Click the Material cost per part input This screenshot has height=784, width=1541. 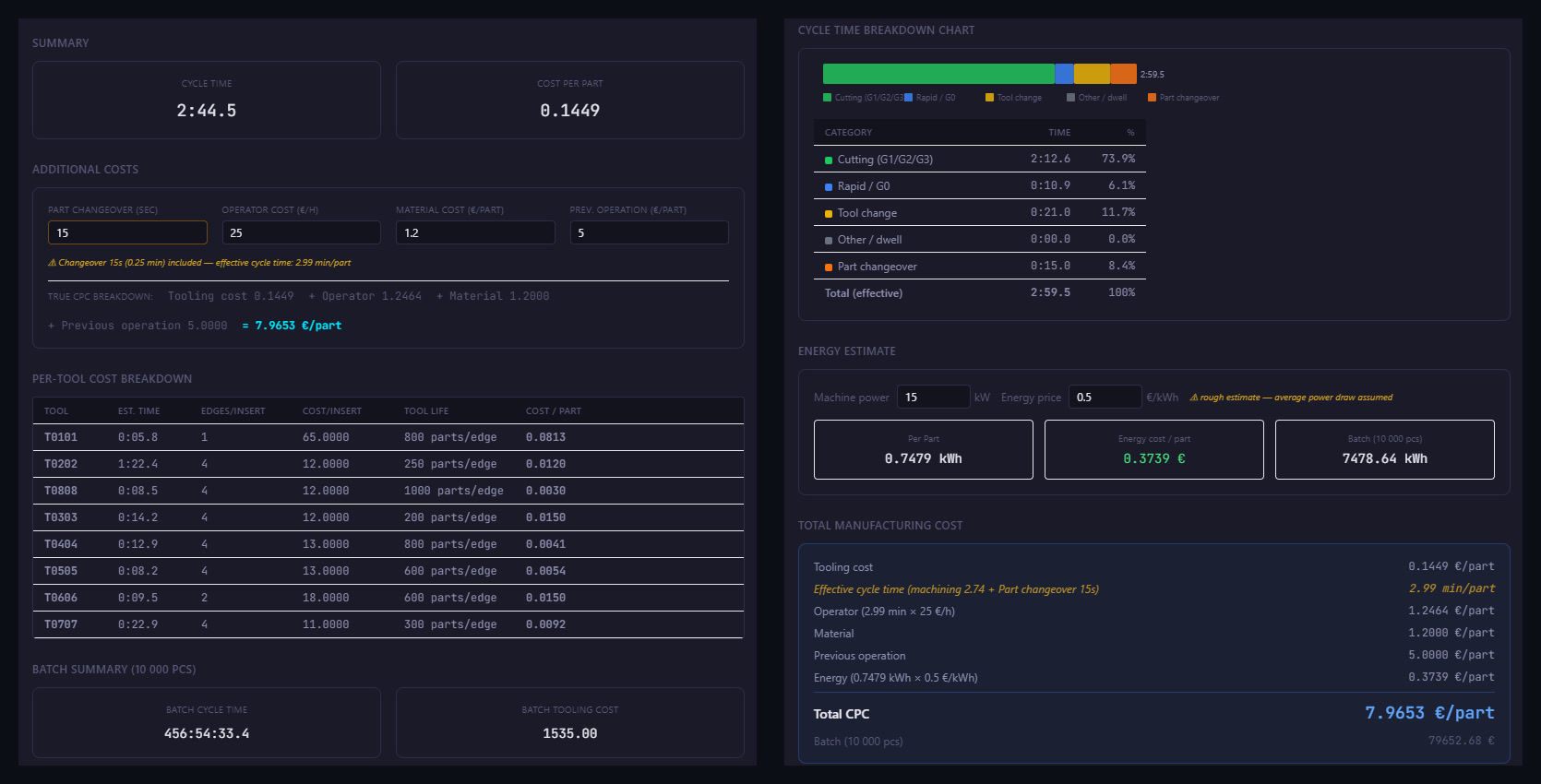(x=475, y=232)
